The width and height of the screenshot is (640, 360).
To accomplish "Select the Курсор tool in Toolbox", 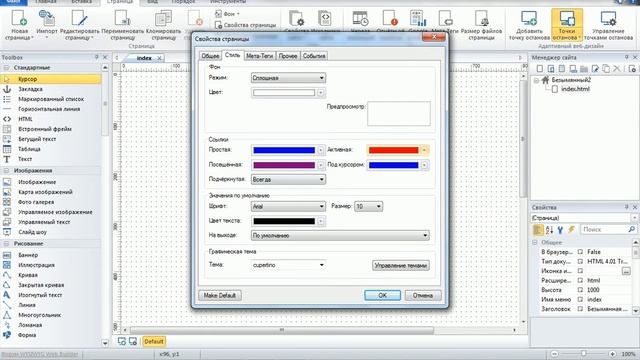I will click(x=51, y=79).
